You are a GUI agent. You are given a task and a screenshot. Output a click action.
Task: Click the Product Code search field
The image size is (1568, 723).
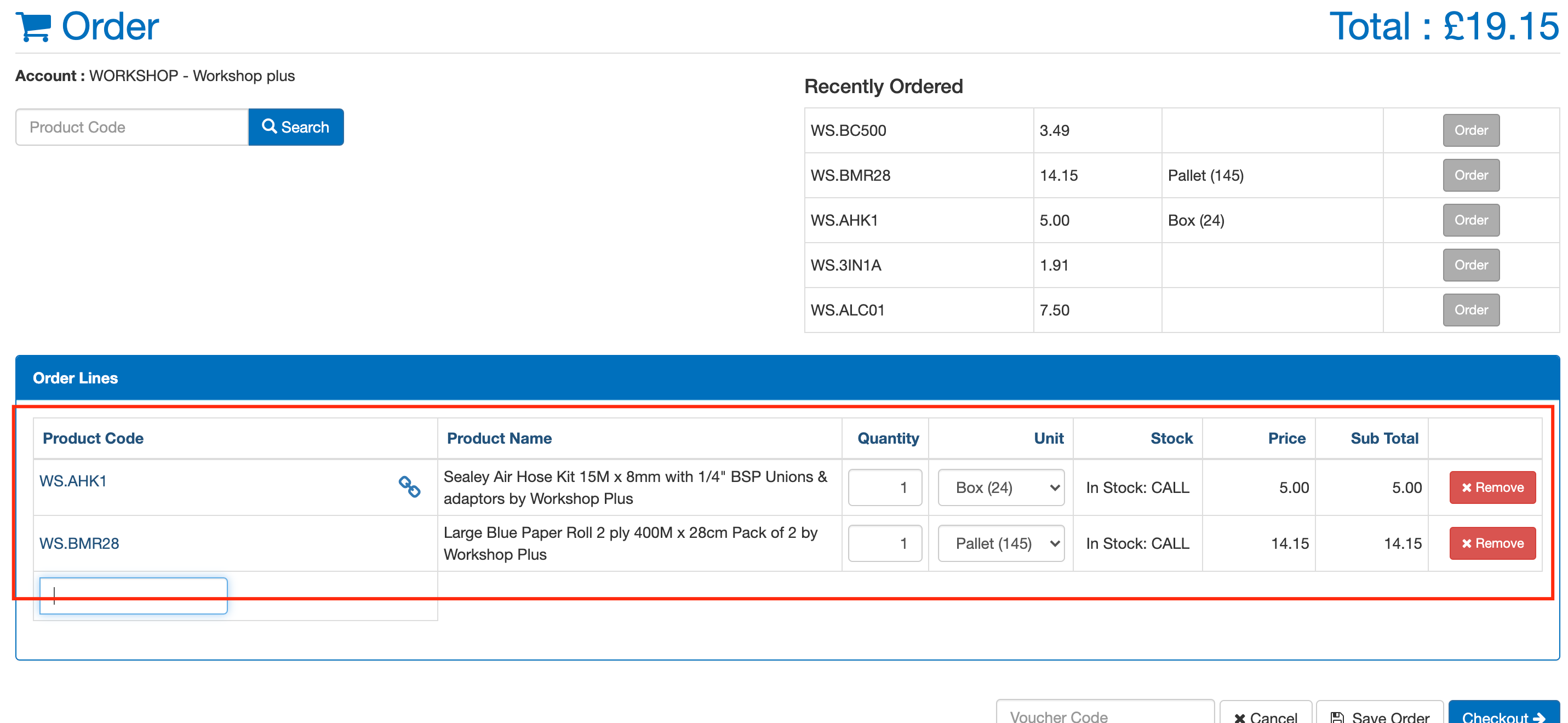(131, 127)
